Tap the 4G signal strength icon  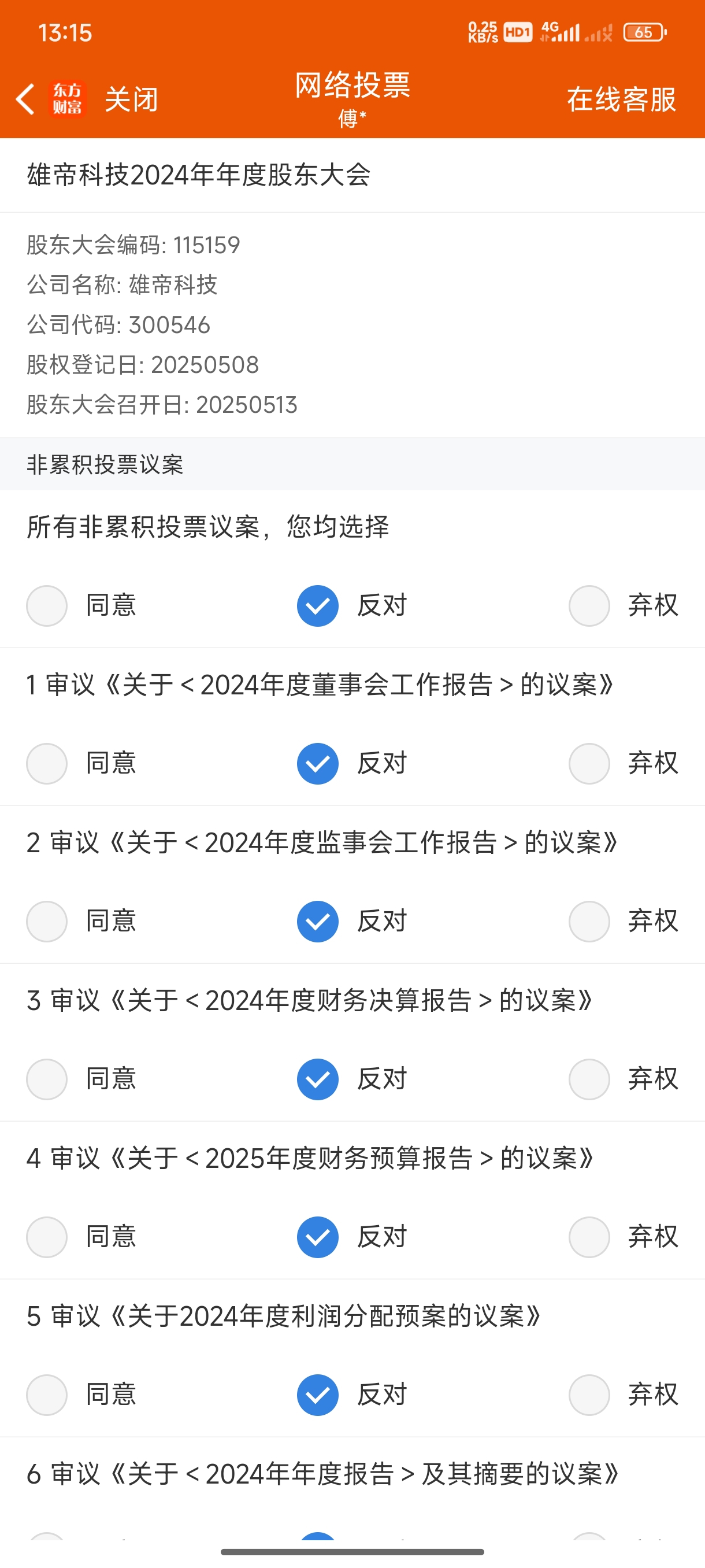(x=560, y=32)
